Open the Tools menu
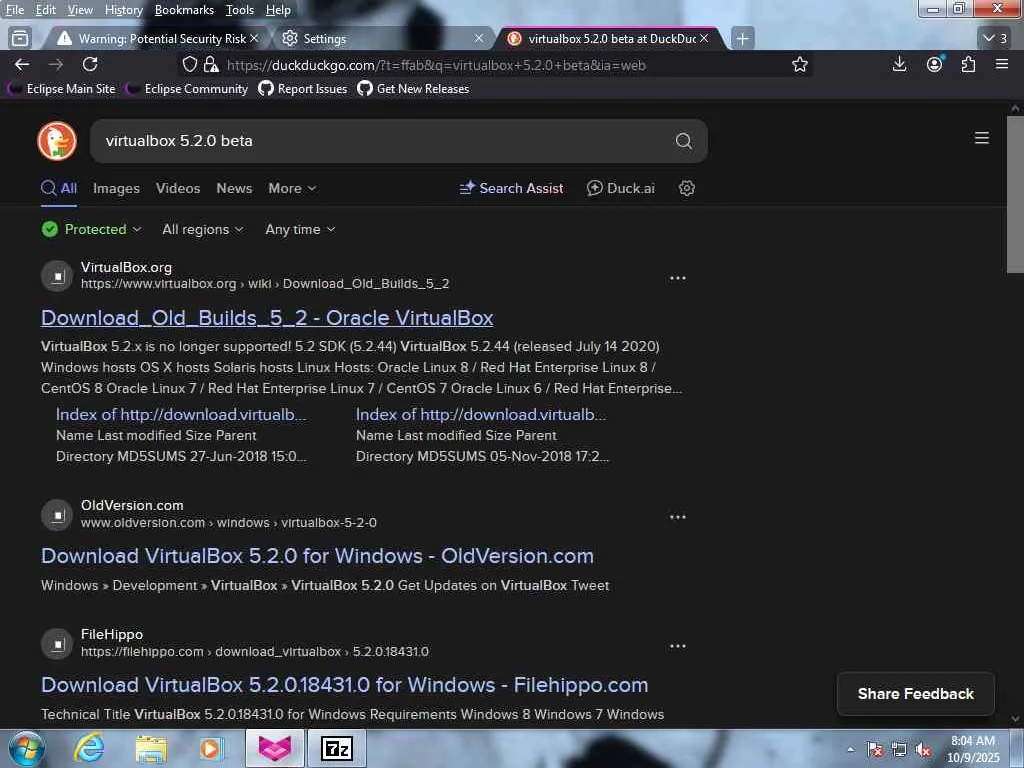Image resolution: width=1024 pixels, height=768 pixels. (240, 10)
